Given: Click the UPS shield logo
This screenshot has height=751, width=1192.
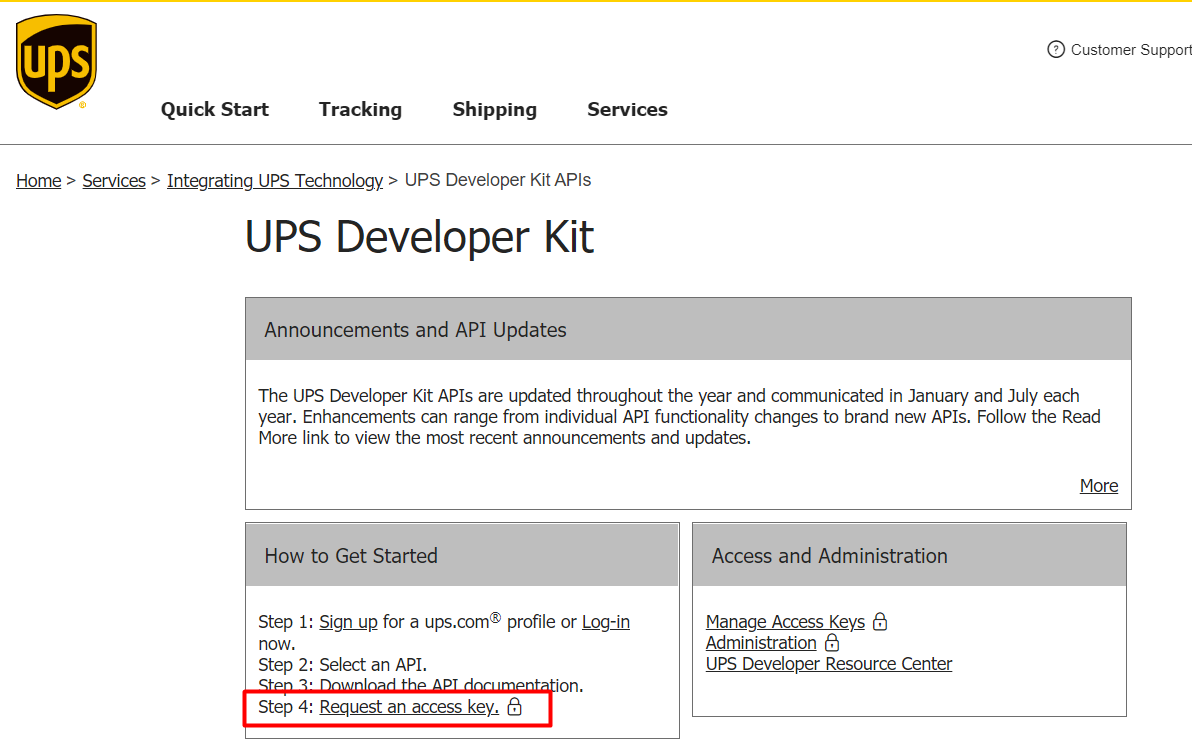Looking at the screenshot, I should 56,61.
